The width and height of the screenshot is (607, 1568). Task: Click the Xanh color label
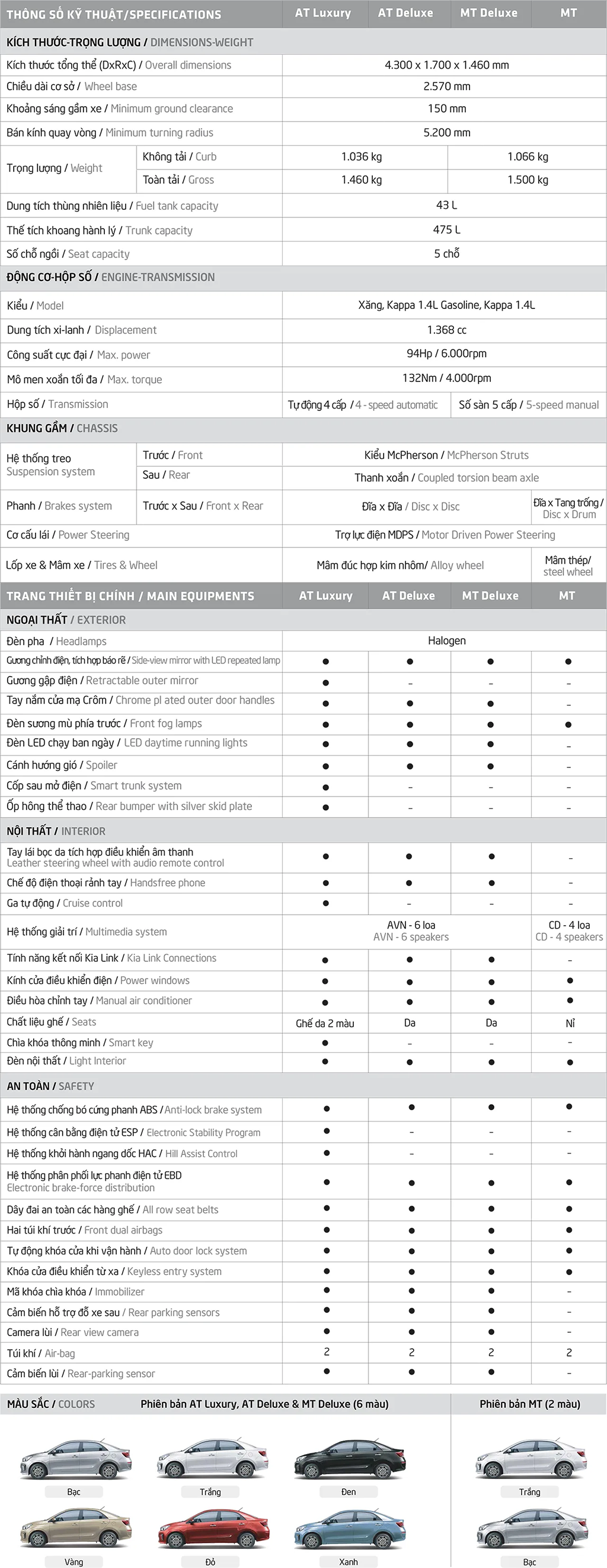(349, 1562)
